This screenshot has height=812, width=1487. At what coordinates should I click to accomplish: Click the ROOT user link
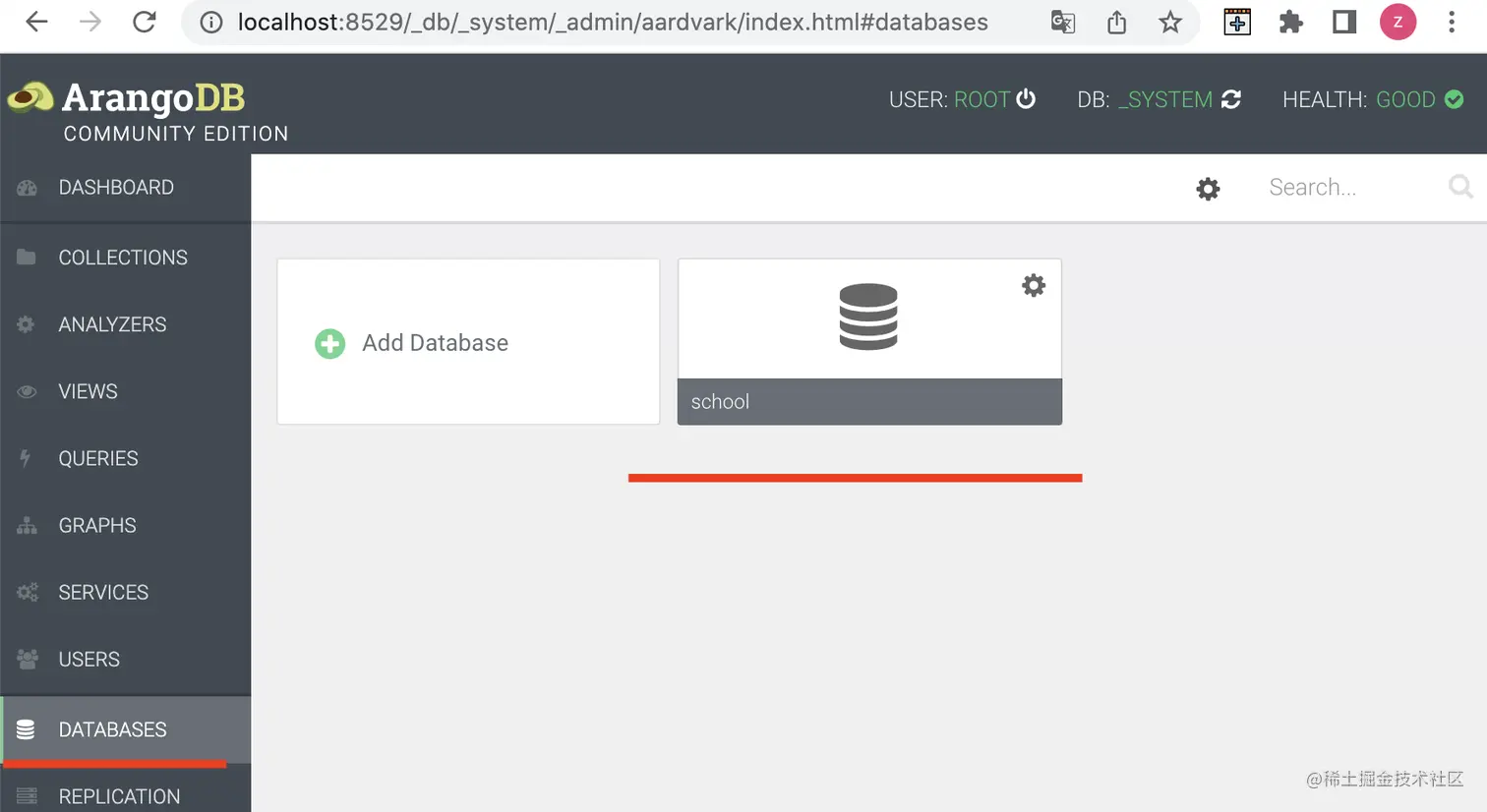coord(981,99)
